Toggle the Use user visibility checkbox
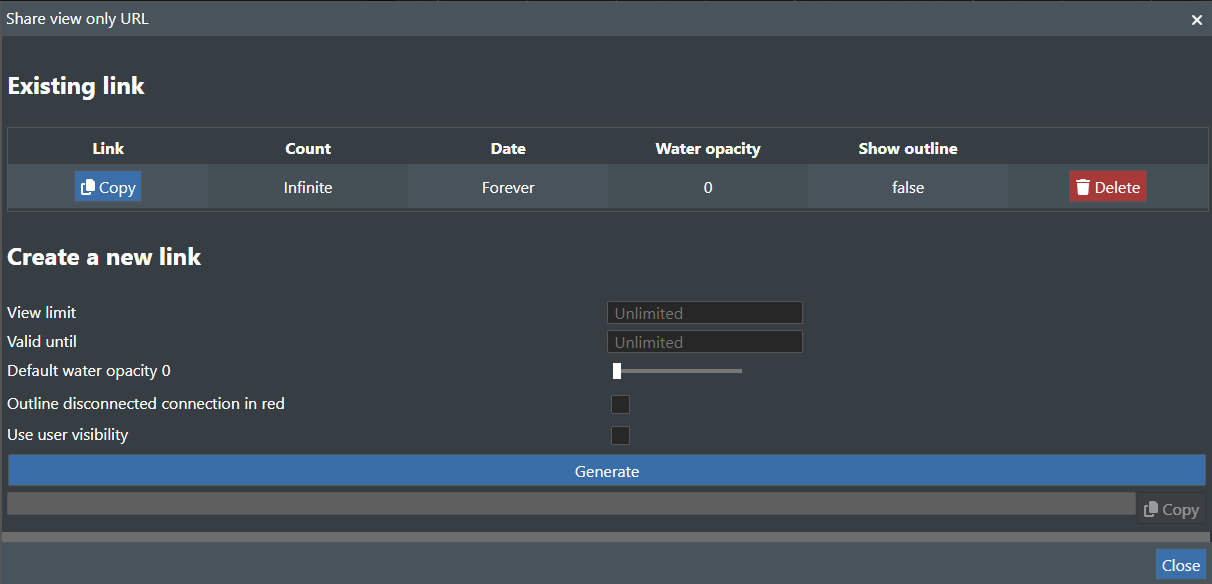 (620, 435)
